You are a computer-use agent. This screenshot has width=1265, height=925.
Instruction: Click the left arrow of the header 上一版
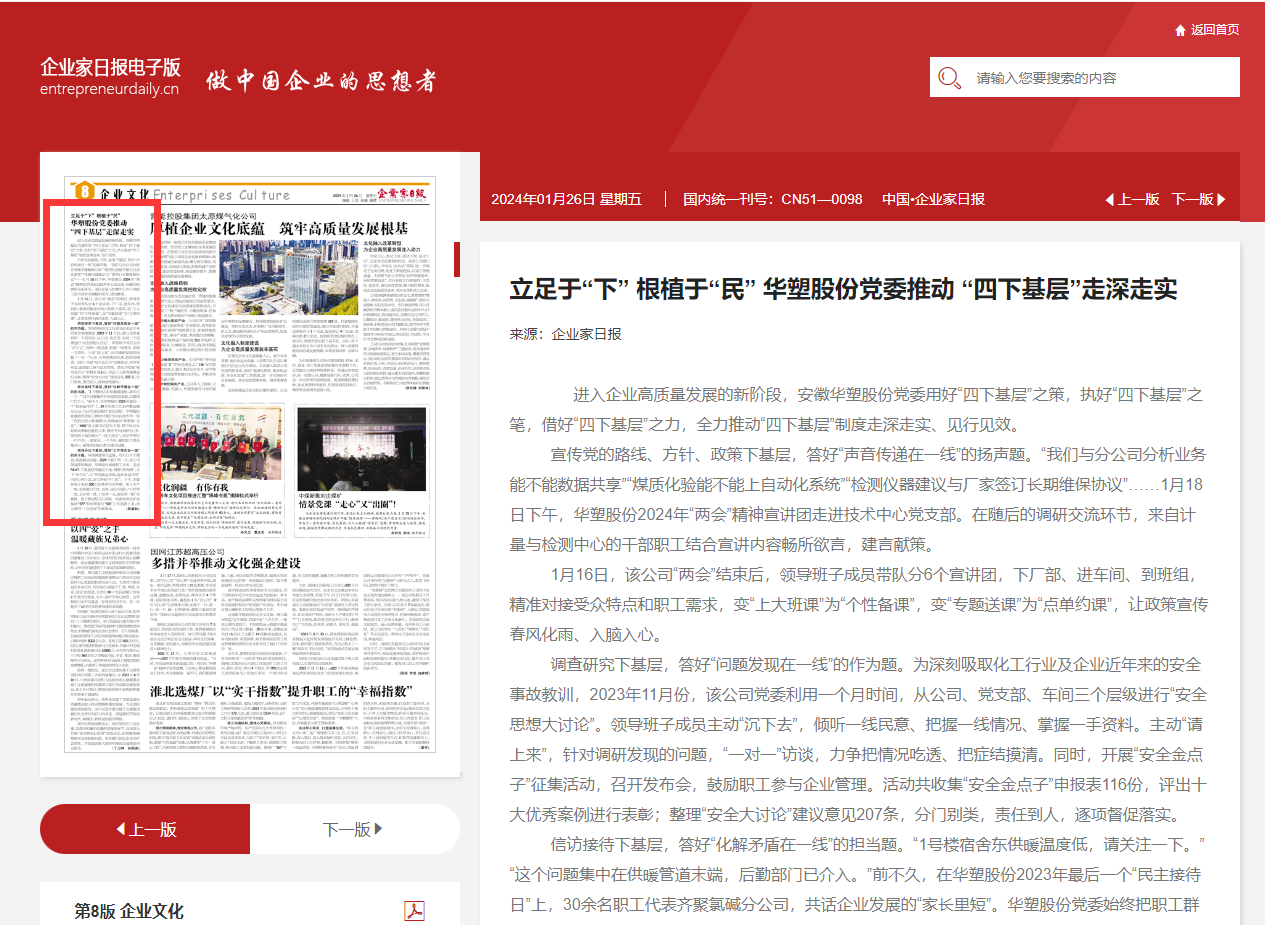(x=1109, y=199)
